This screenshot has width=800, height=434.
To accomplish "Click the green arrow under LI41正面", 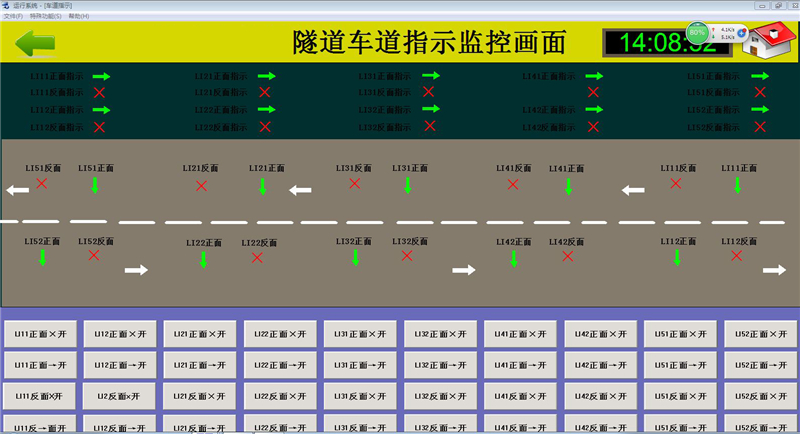I will coord(568,186).
